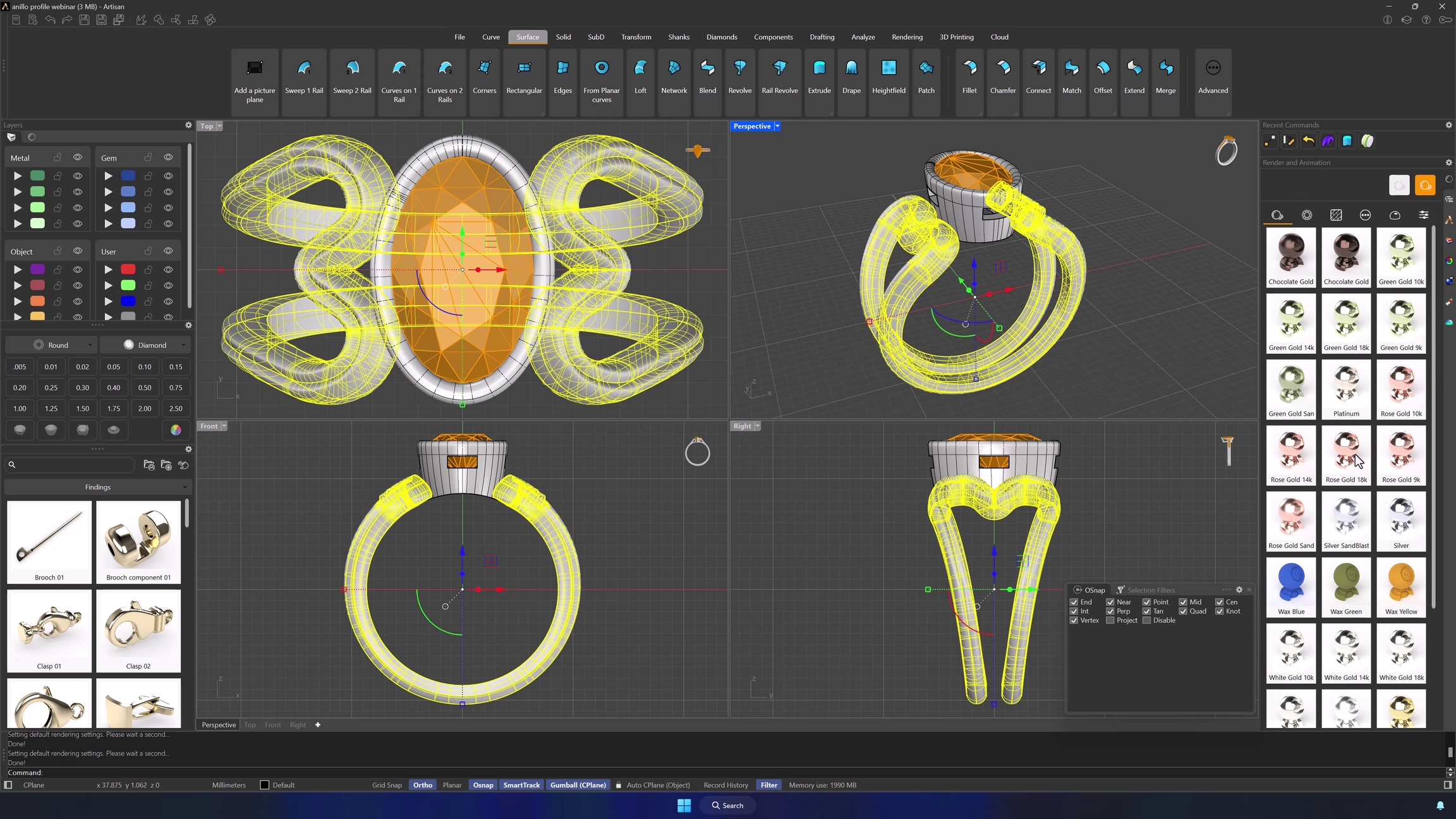Open the Diamonds menu tab

(721, 37)
